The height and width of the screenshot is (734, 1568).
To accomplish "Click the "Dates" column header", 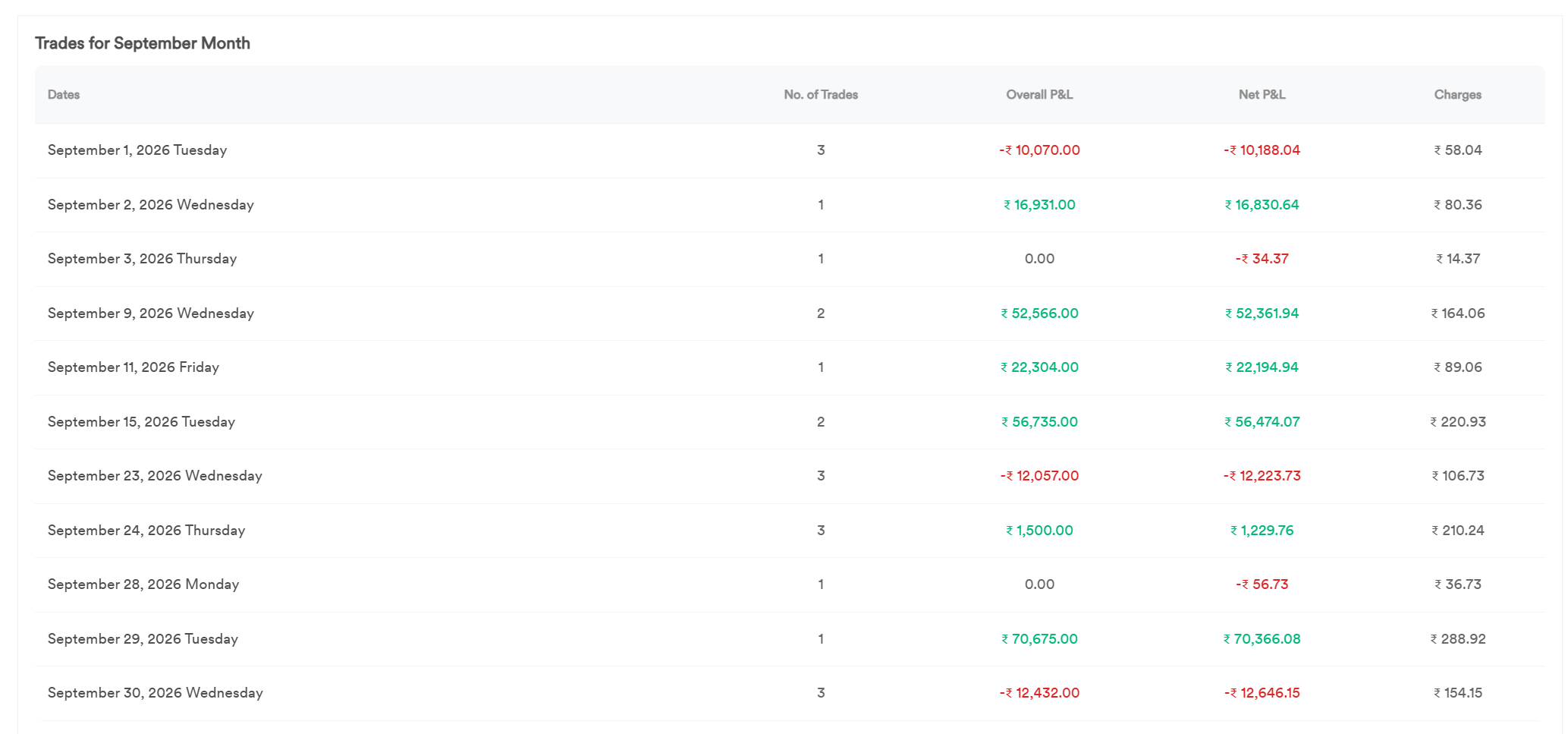I will coord(64,95).
